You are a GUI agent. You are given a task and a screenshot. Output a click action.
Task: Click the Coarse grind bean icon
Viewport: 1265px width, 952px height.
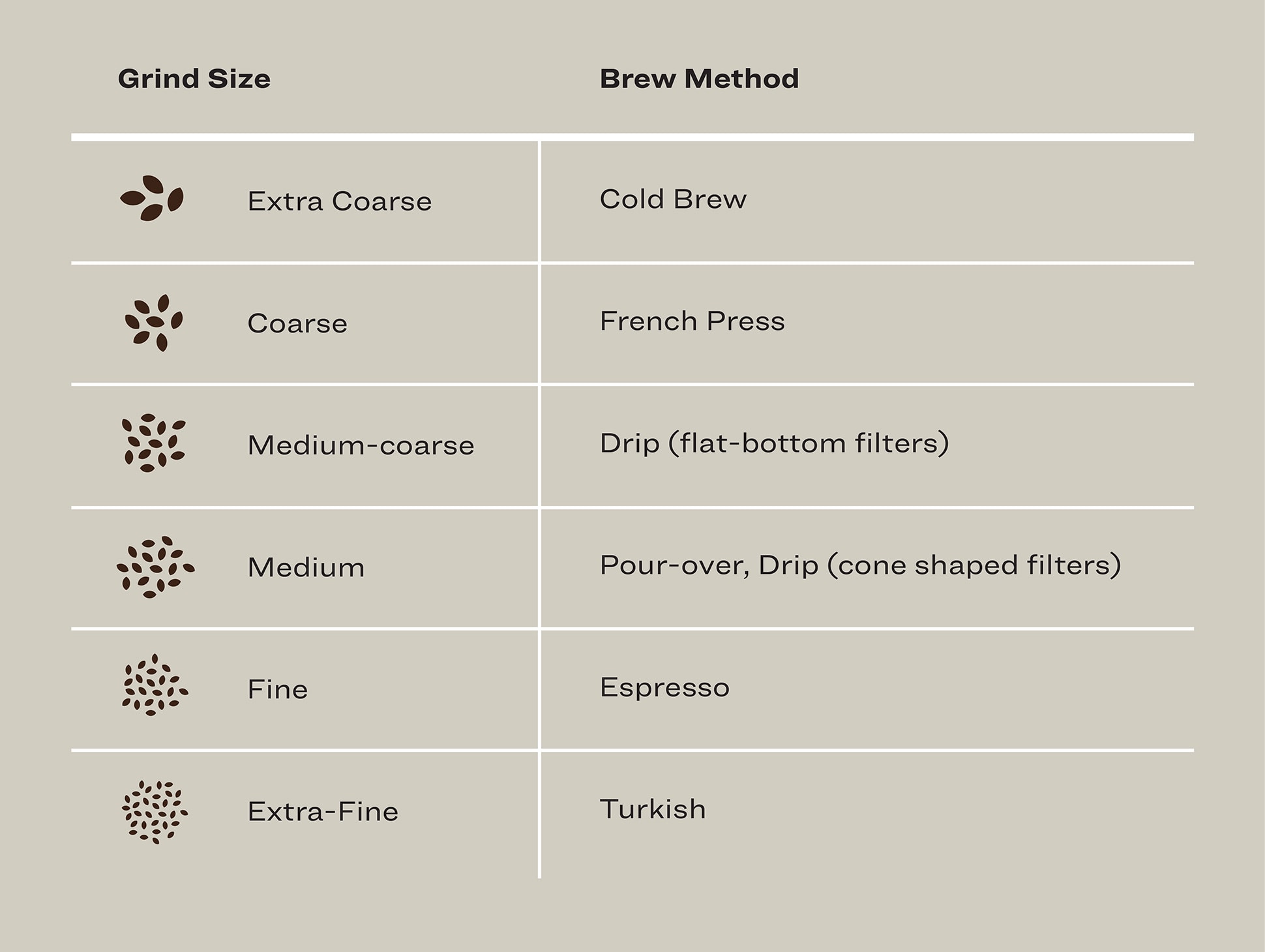[154, 323]
